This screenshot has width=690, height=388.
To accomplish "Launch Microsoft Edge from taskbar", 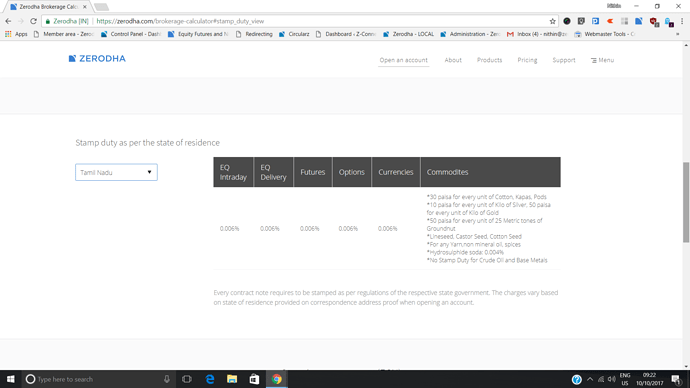I will point(210,379).
